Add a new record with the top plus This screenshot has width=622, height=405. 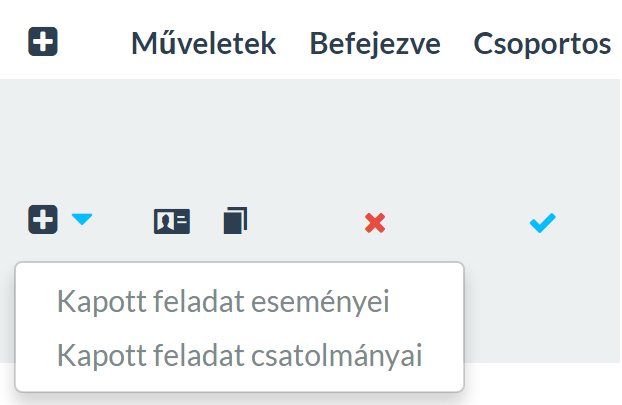43,43
